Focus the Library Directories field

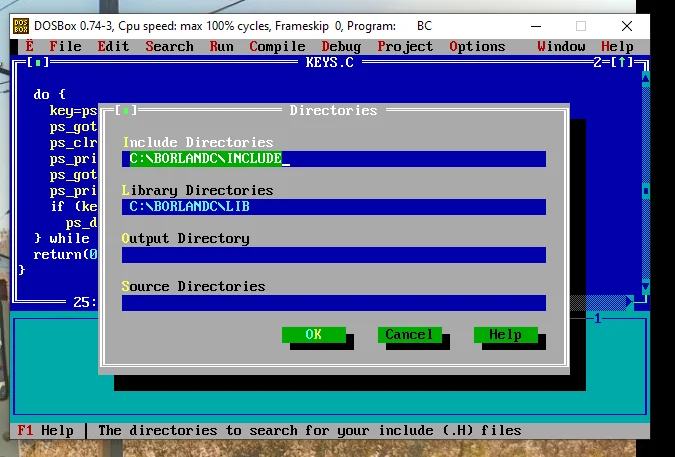coord(334,207)
